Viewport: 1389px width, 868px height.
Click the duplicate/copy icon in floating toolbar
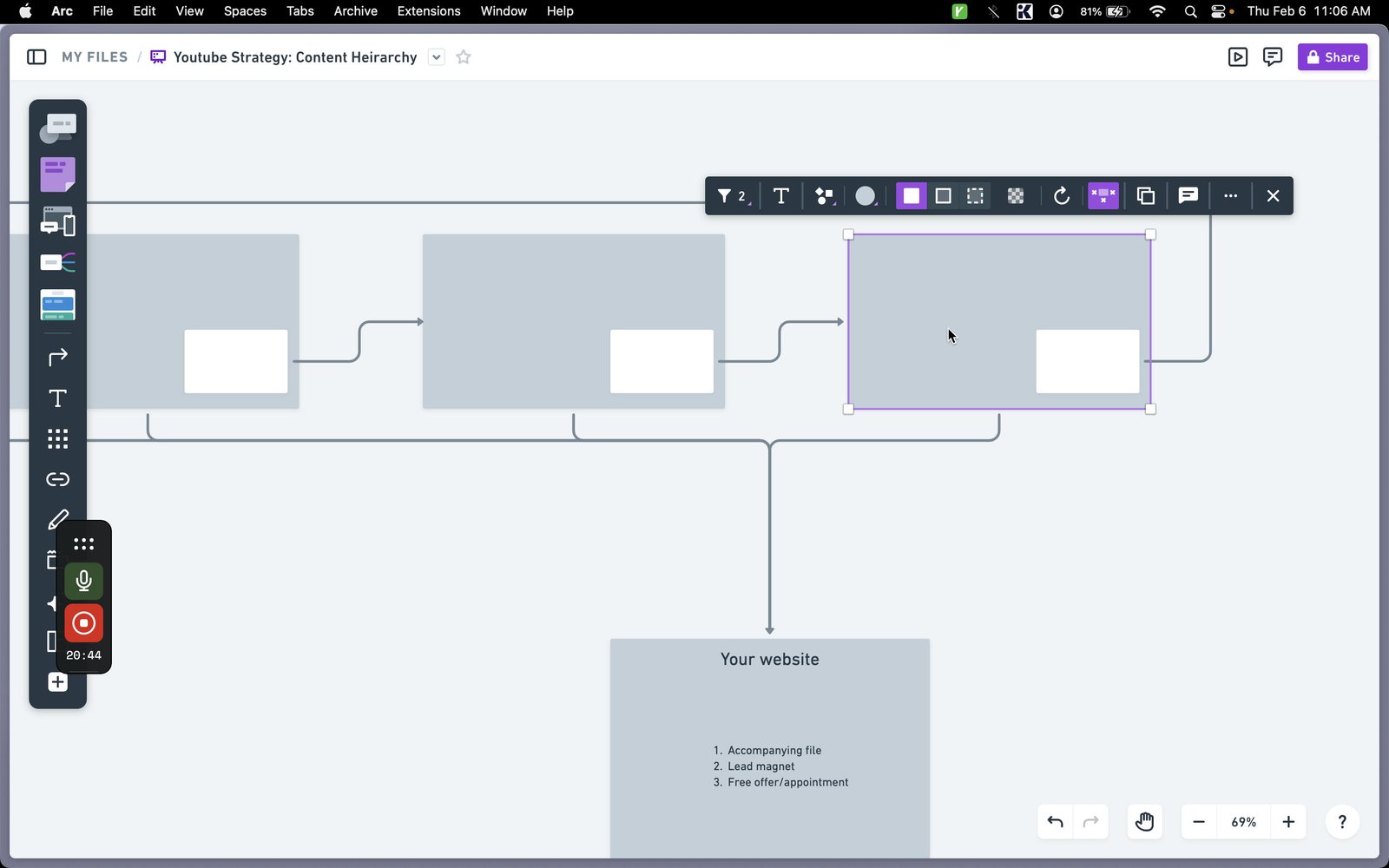(x=1146, y=196)
